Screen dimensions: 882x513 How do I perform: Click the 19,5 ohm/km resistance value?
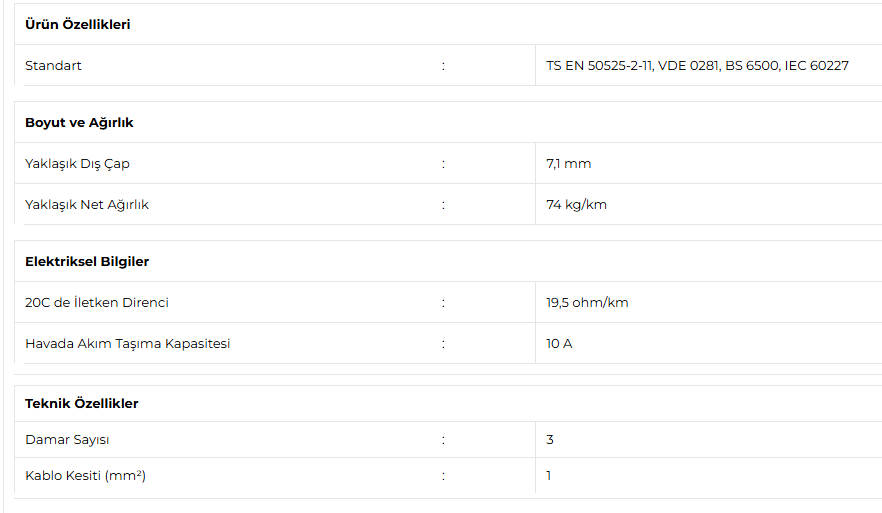click(587, 303)
